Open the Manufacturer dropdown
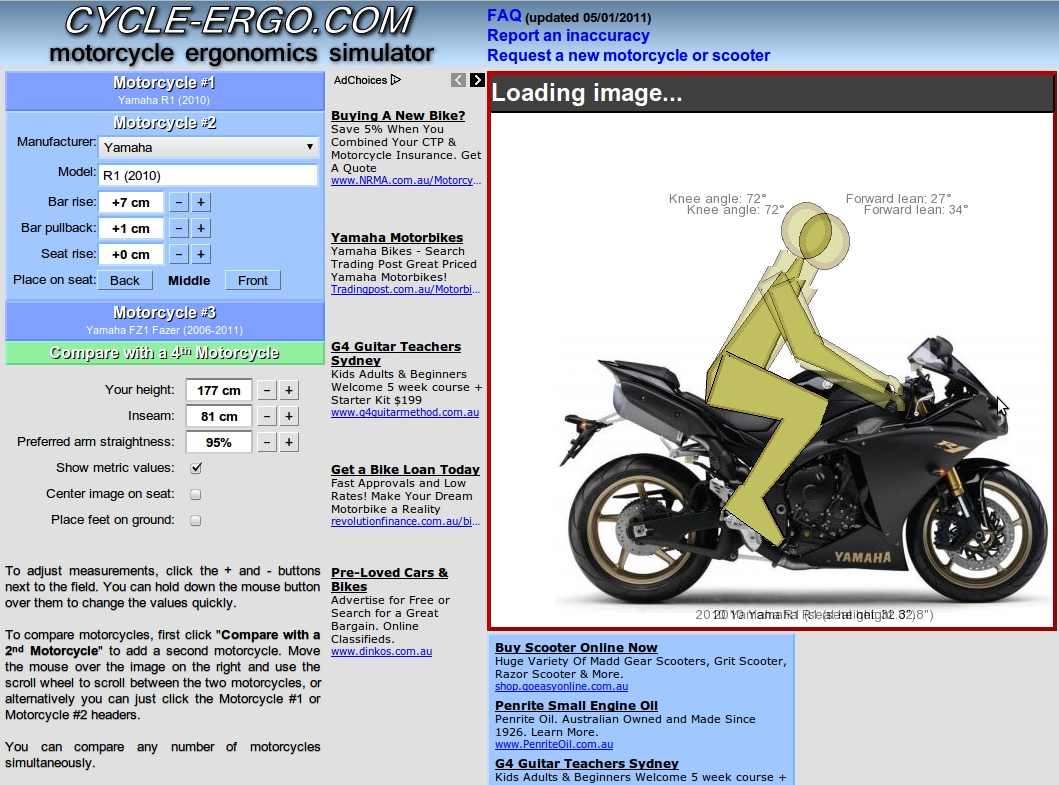Viewport: 1059px width, 785px height. click(x=208, y=147)
